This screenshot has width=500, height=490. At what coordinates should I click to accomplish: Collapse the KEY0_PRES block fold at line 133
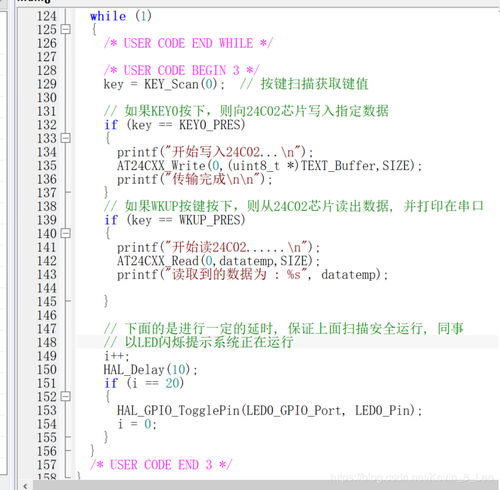[66, 138]
